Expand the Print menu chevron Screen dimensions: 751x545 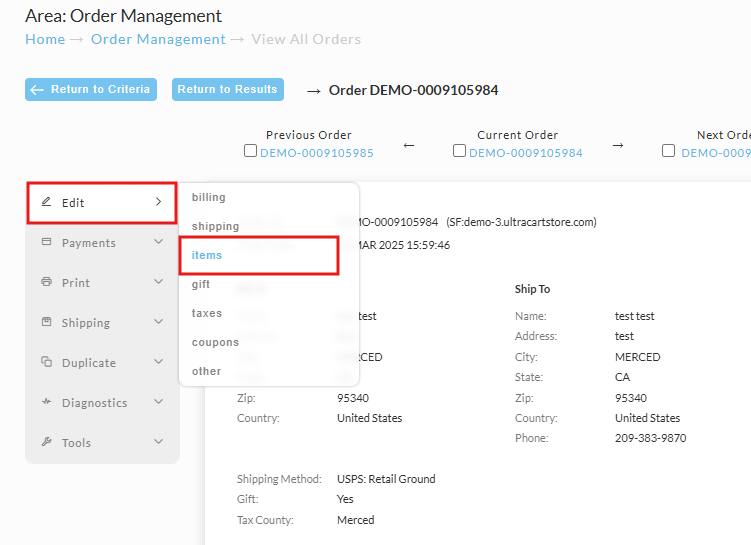159,282
